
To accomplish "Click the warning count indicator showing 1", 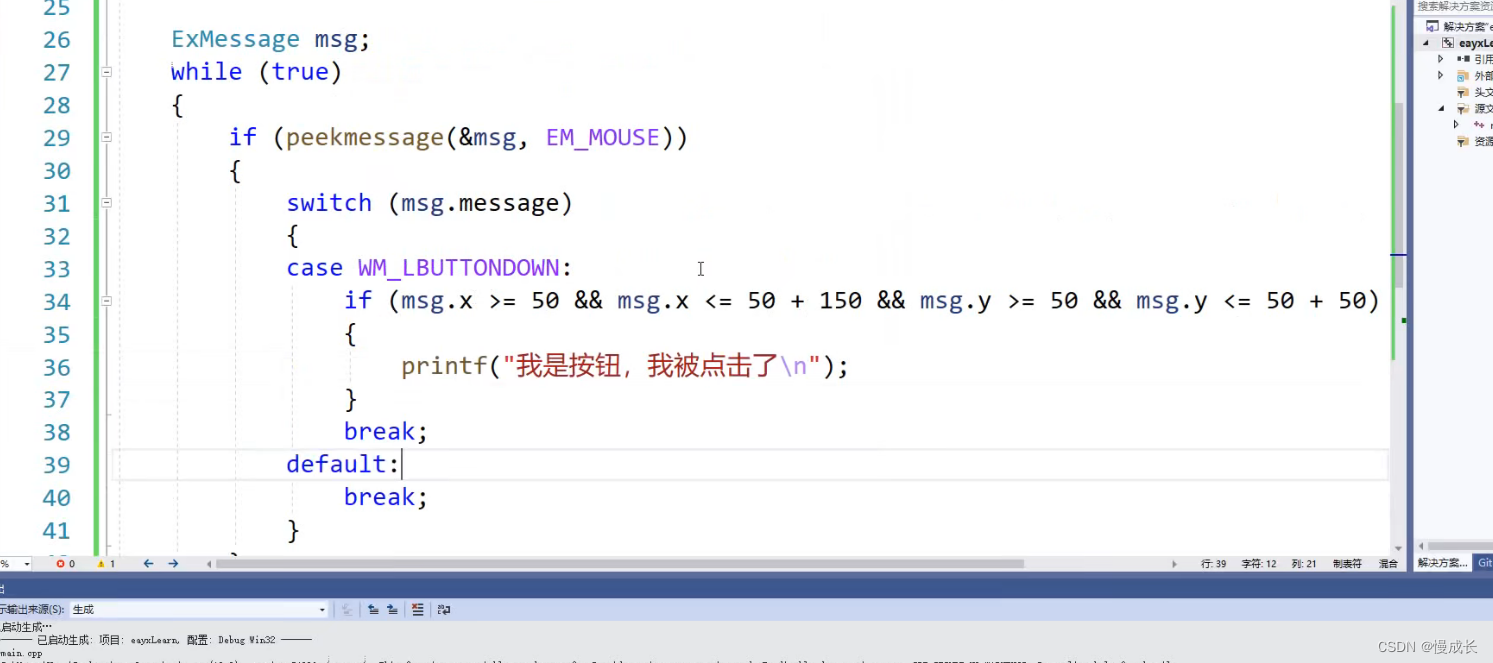I will pos(106,564).
